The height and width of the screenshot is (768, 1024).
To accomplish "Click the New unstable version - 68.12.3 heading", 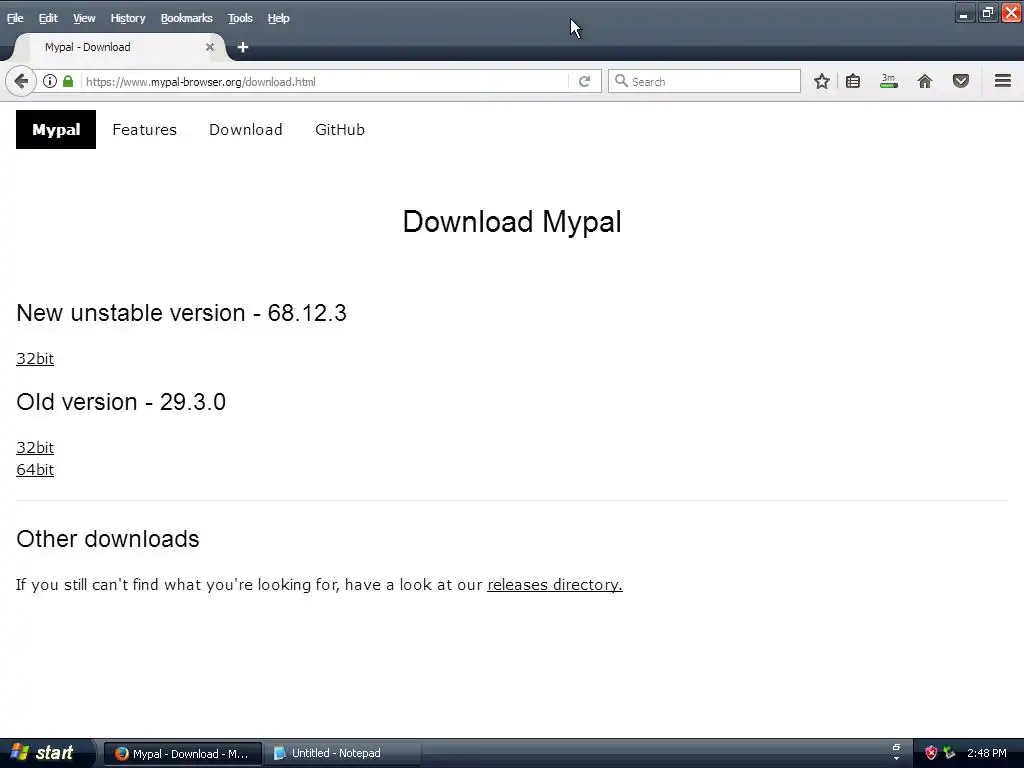I will tap(182, 313).
